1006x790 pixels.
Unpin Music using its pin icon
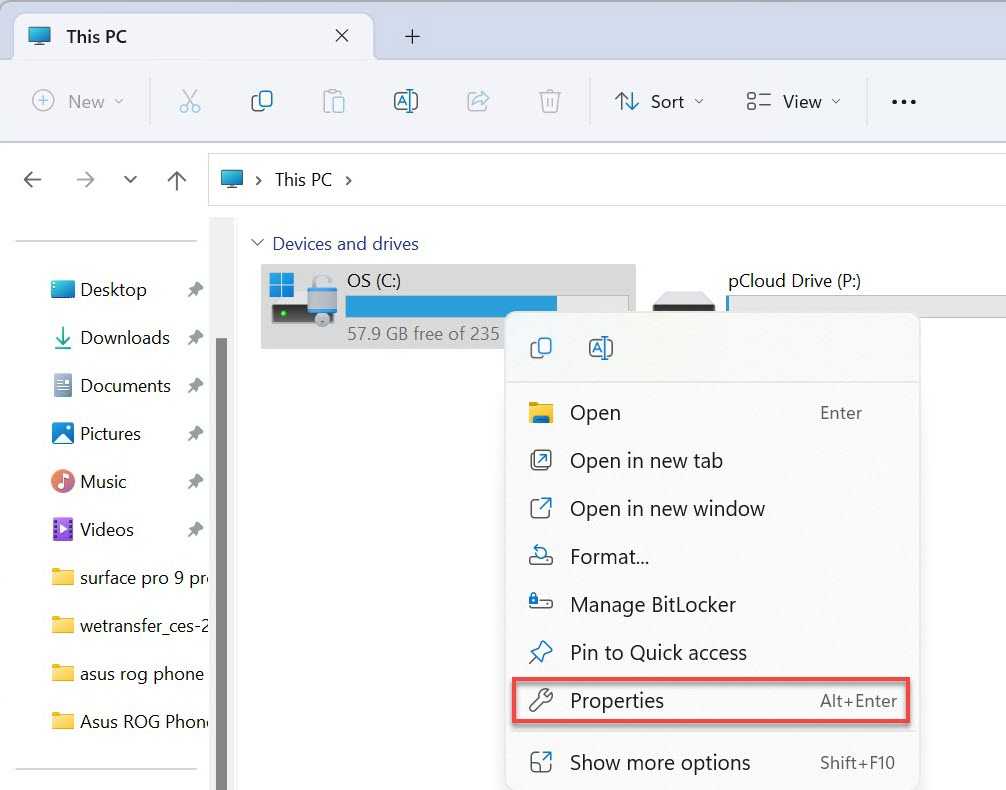pos(195,481)
